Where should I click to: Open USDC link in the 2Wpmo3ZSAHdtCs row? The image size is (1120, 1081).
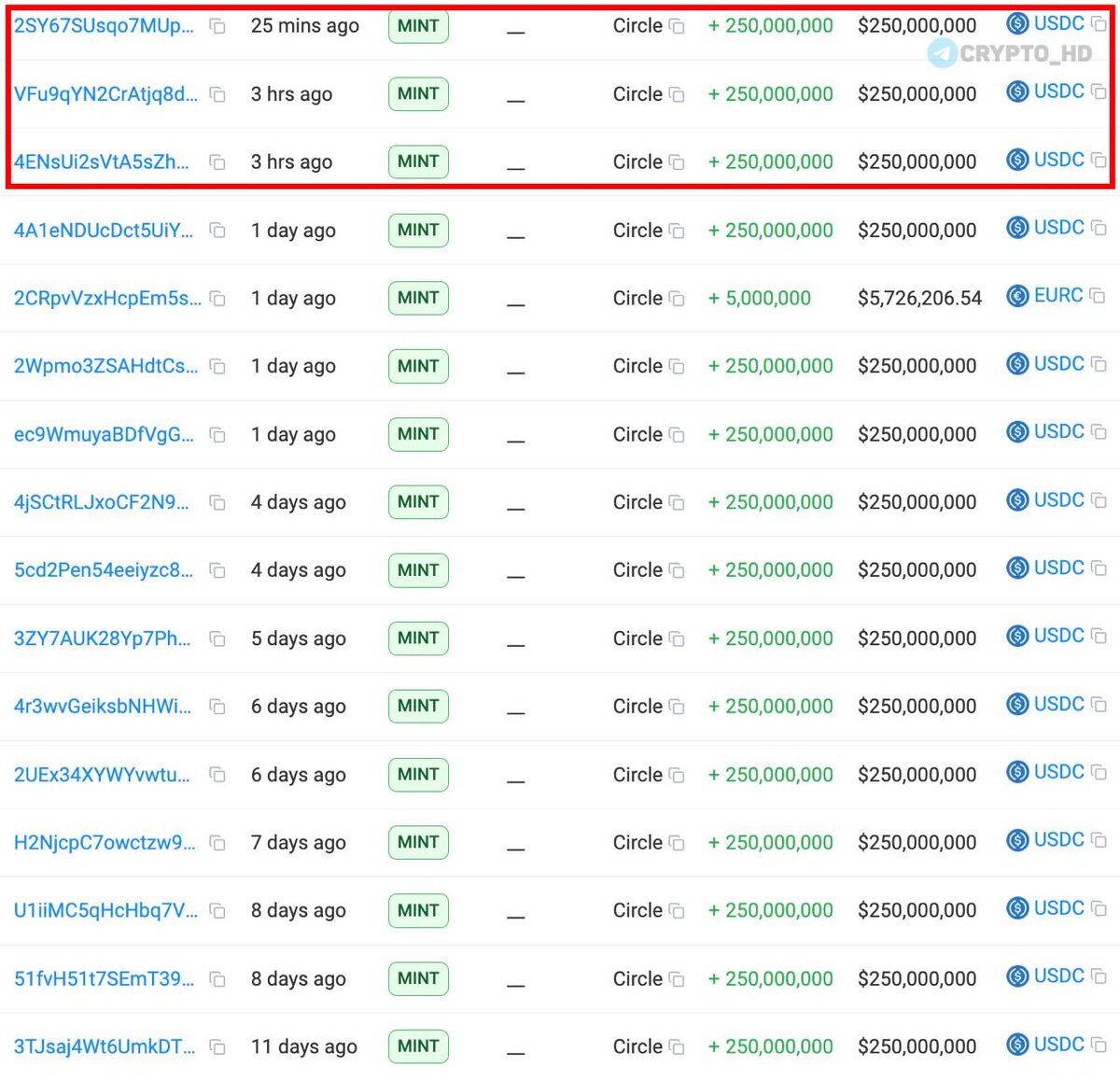(1059, 364)
